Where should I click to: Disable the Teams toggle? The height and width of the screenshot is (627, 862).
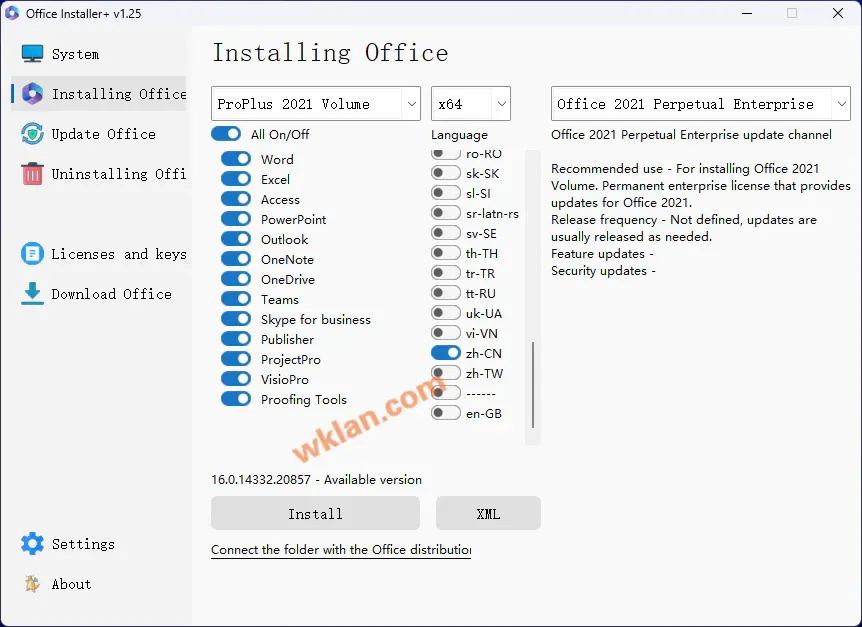coord(236,299)
